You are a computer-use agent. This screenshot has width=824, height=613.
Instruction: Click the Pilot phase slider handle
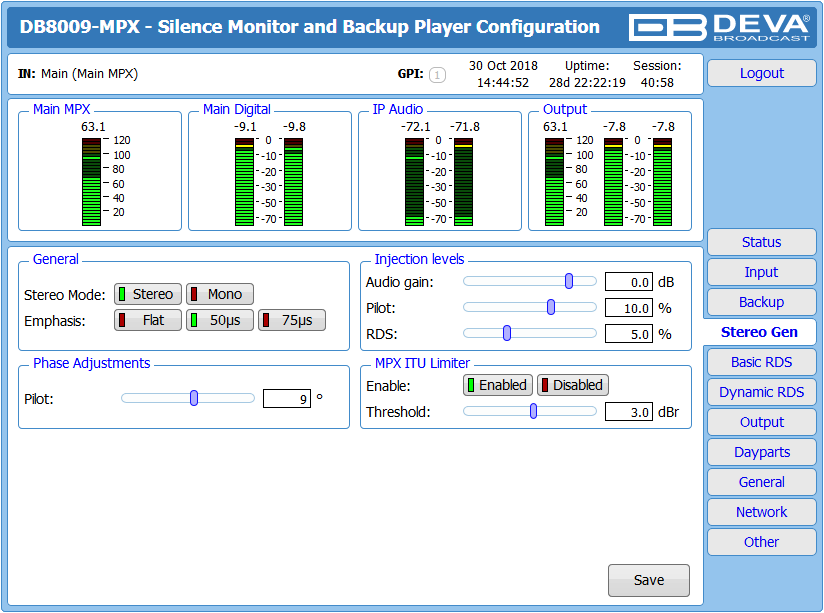[x=194, y=398]
